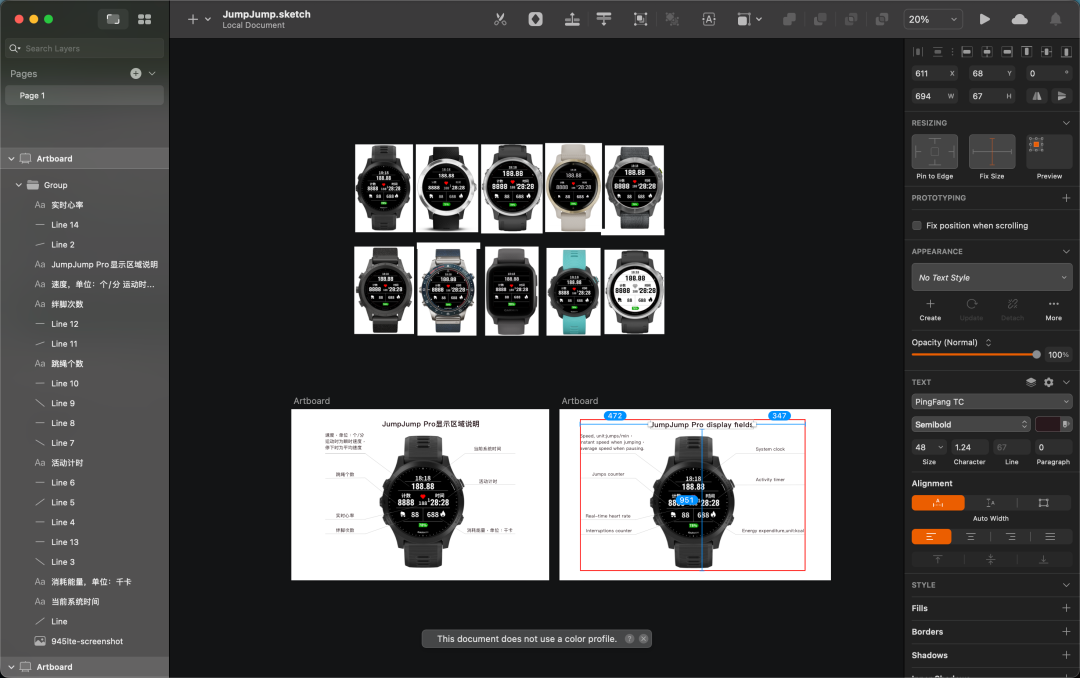
Task: Select Page 1 in Pages list
Action: click(x=84, y=96)
